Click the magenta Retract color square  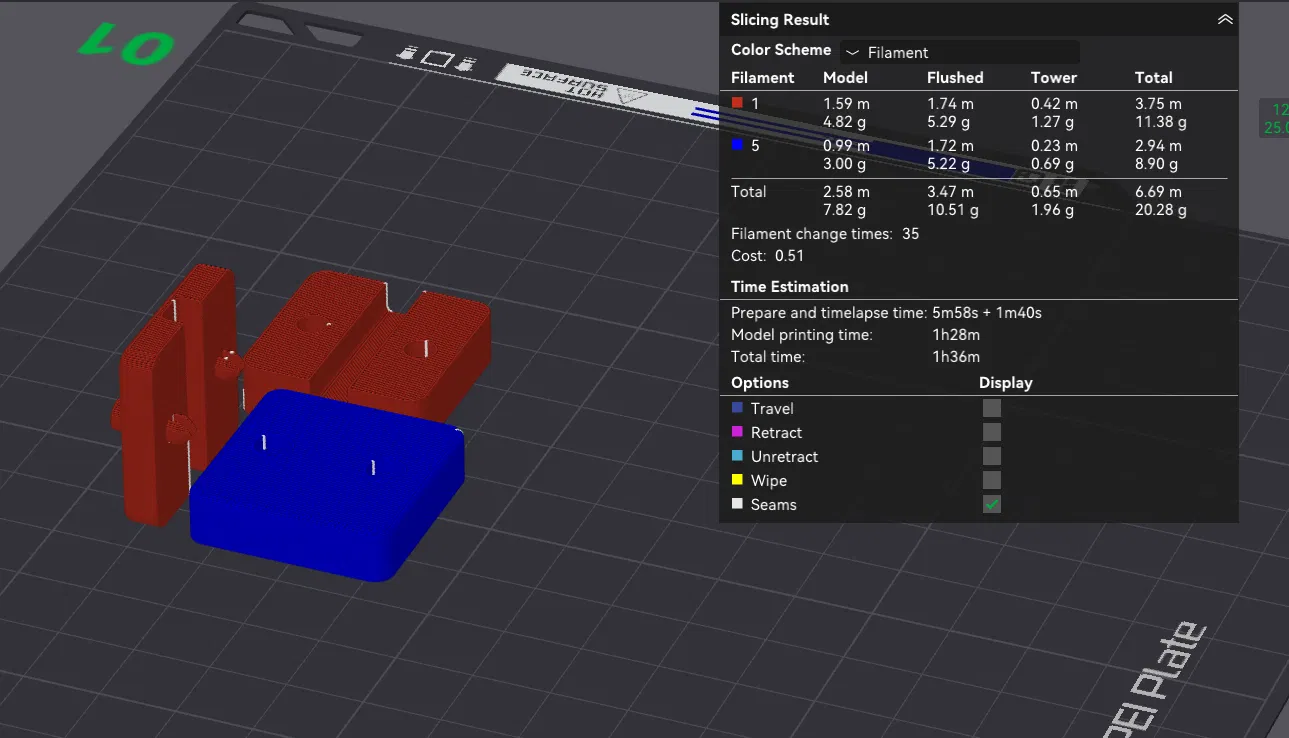click(x=738, y=432)
